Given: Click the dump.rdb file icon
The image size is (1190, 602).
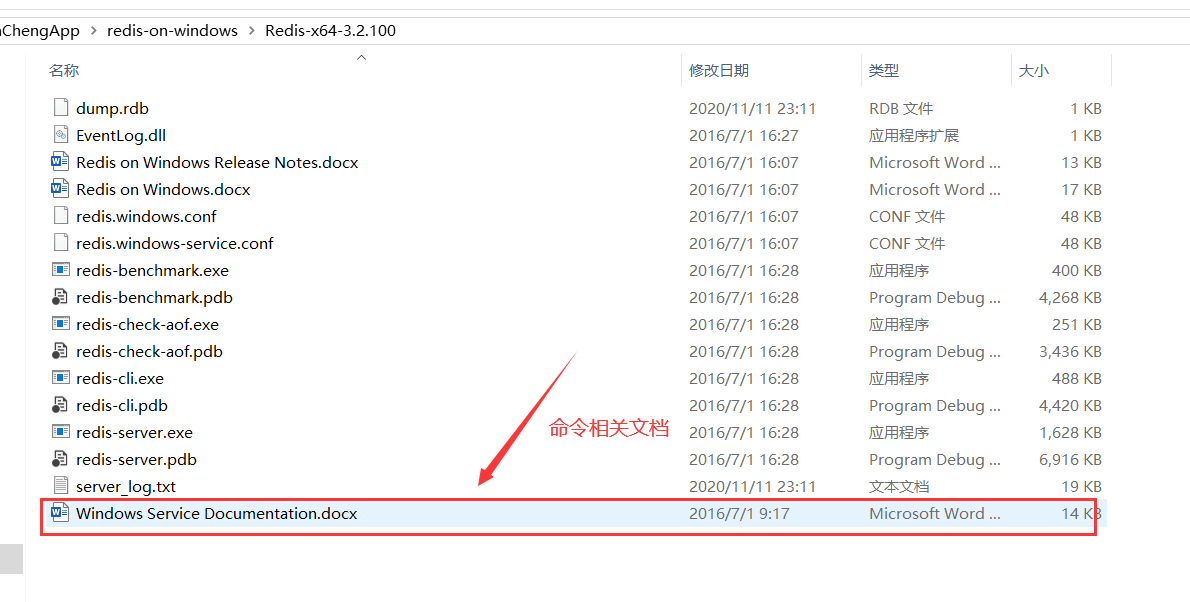Looking at the screenshot, I should 61,108.
